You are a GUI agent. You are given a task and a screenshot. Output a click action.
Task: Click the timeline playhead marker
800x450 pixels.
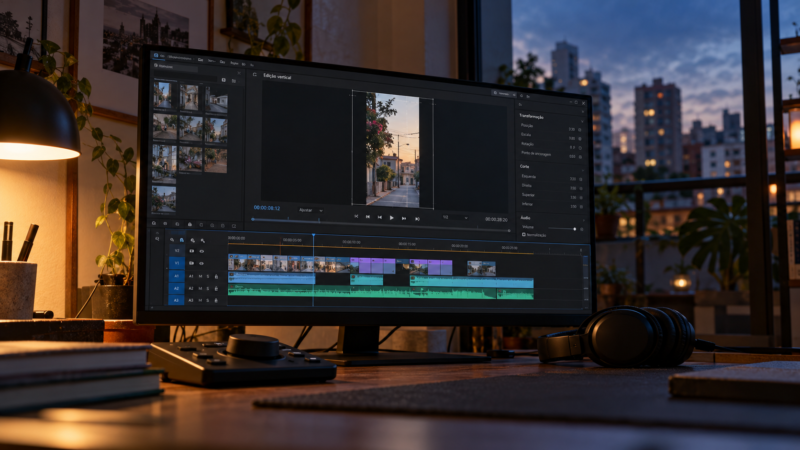pyautogui.click(x=313, y=235)
